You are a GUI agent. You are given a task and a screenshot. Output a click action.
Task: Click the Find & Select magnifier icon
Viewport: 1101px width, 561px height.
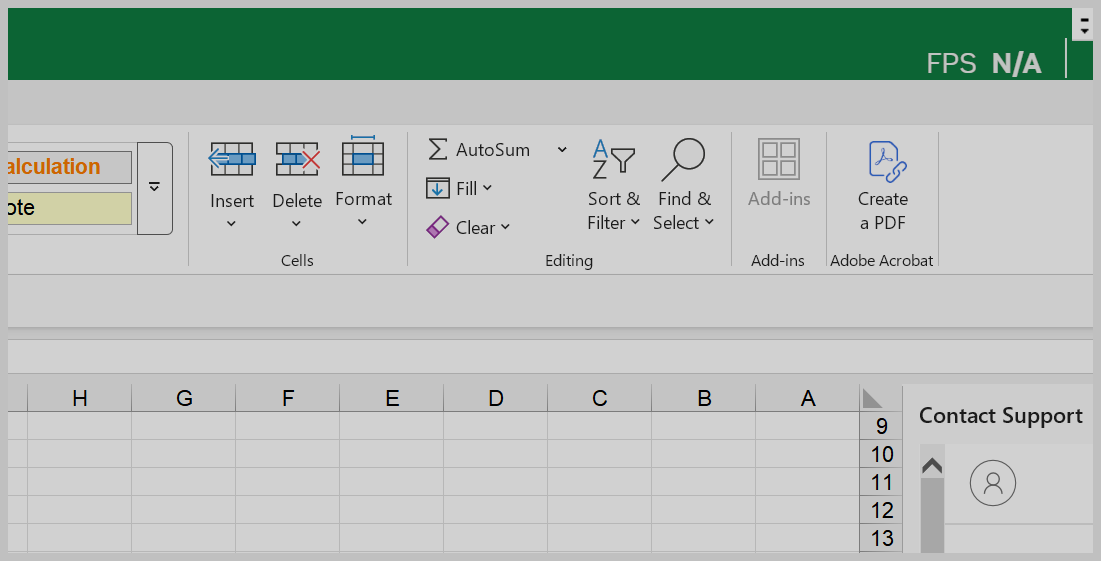pos(683,159)
